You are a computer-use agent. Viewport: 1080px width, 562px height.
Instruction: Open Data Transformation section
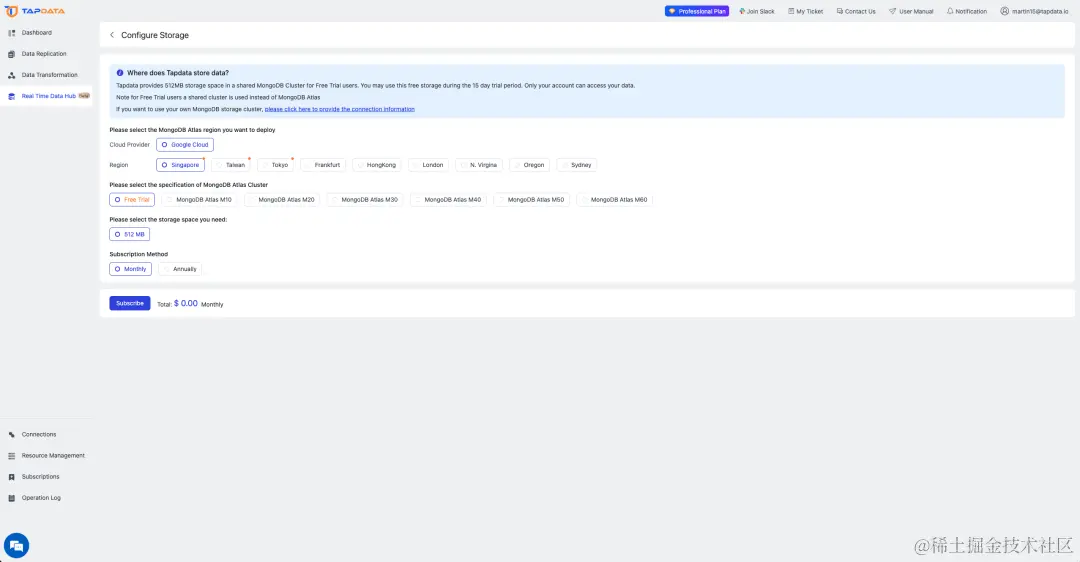(x=50, y=75)
